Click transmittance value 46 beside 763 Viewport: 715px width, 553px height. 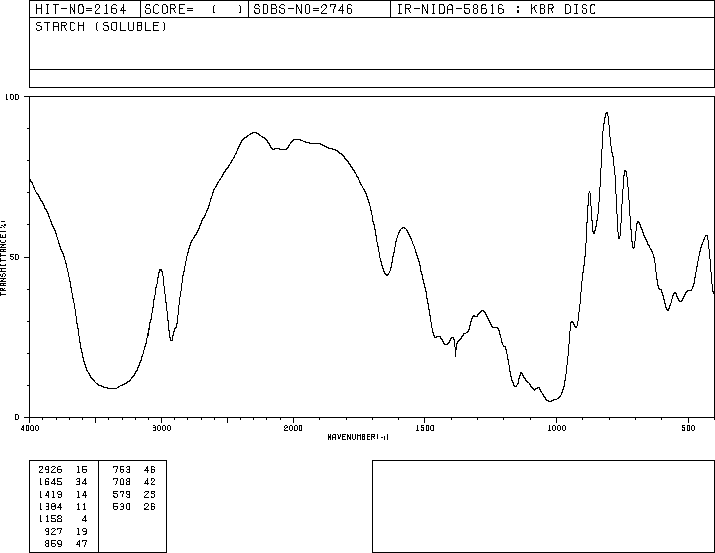(x=150, y=470)
